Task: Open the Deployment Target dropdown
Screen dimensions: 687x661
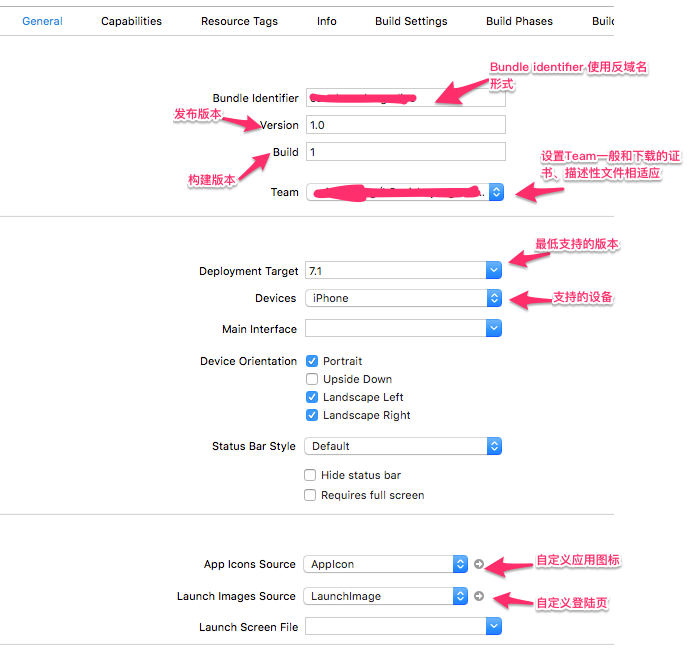Action: click(493, 270)
